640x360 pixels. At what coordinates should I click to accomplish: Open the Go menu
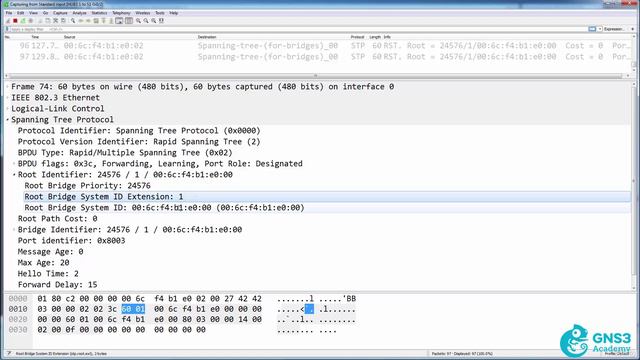[x=45, y=13]
